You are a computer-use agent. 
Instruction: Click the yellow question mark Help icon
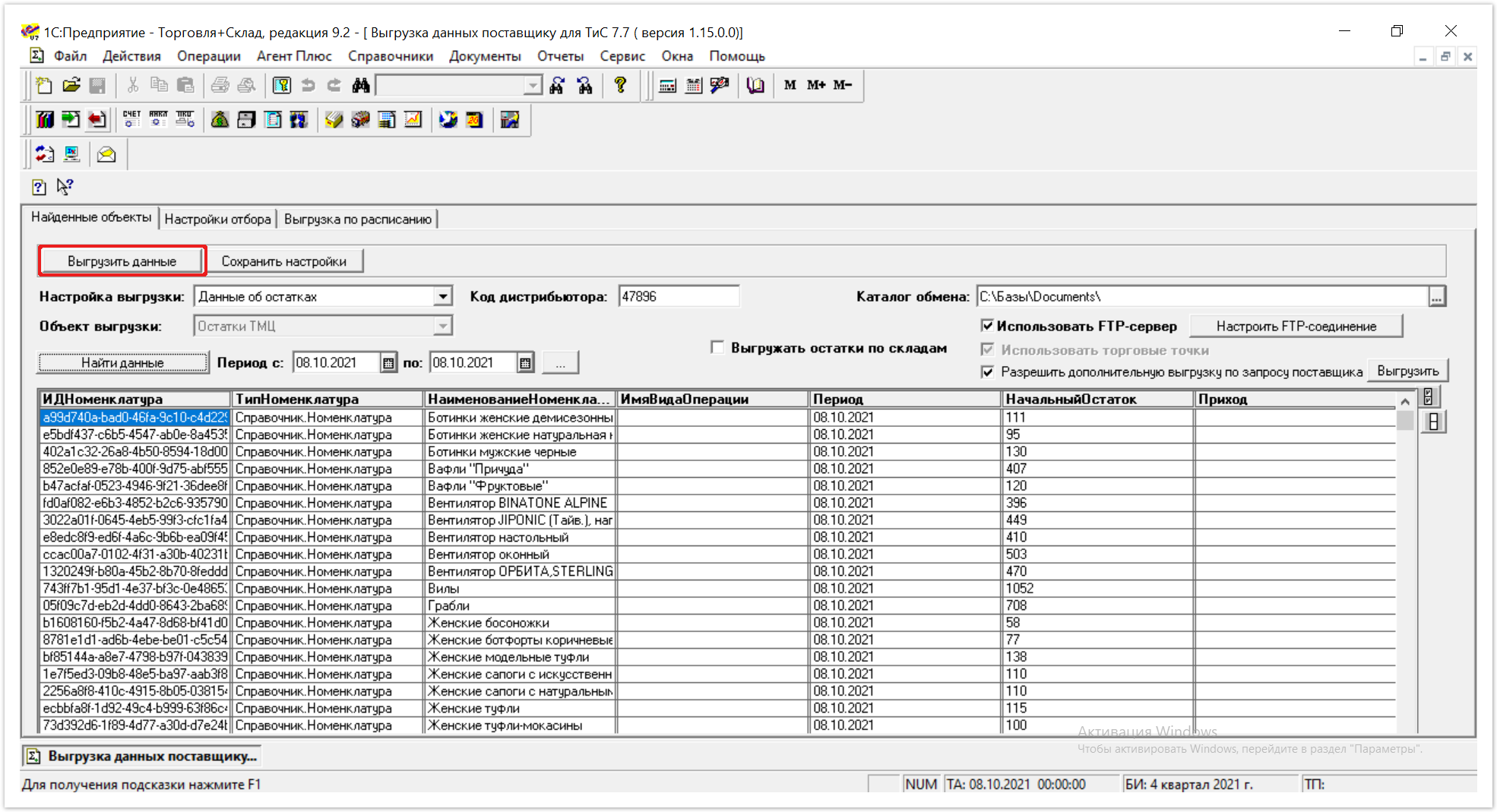620,85
